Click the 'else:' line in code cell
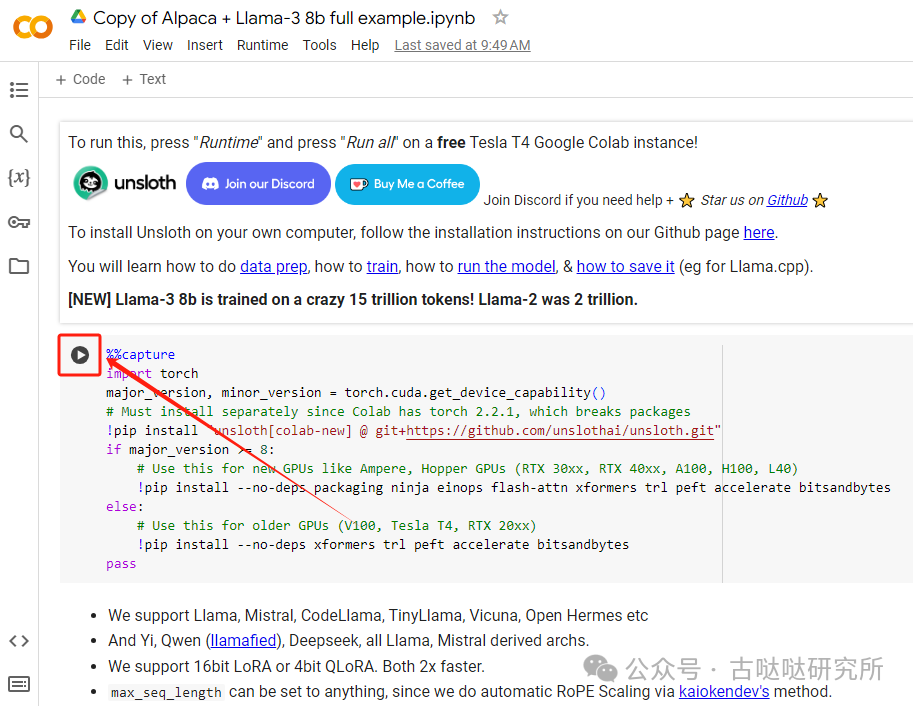Image resolution: width=913 pixels, height=706 pixels. pos(125,507)
